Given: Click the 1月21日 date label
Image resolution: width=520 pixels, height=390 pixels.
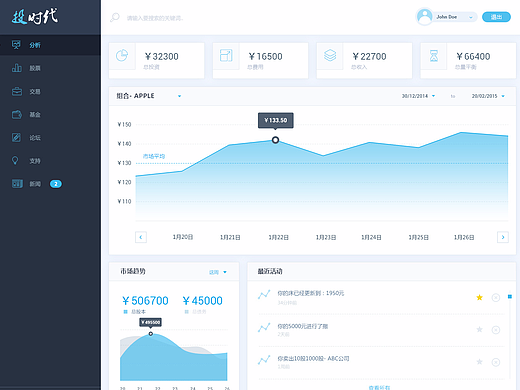Looking at the screenshot, I should [x=230, y=237].
